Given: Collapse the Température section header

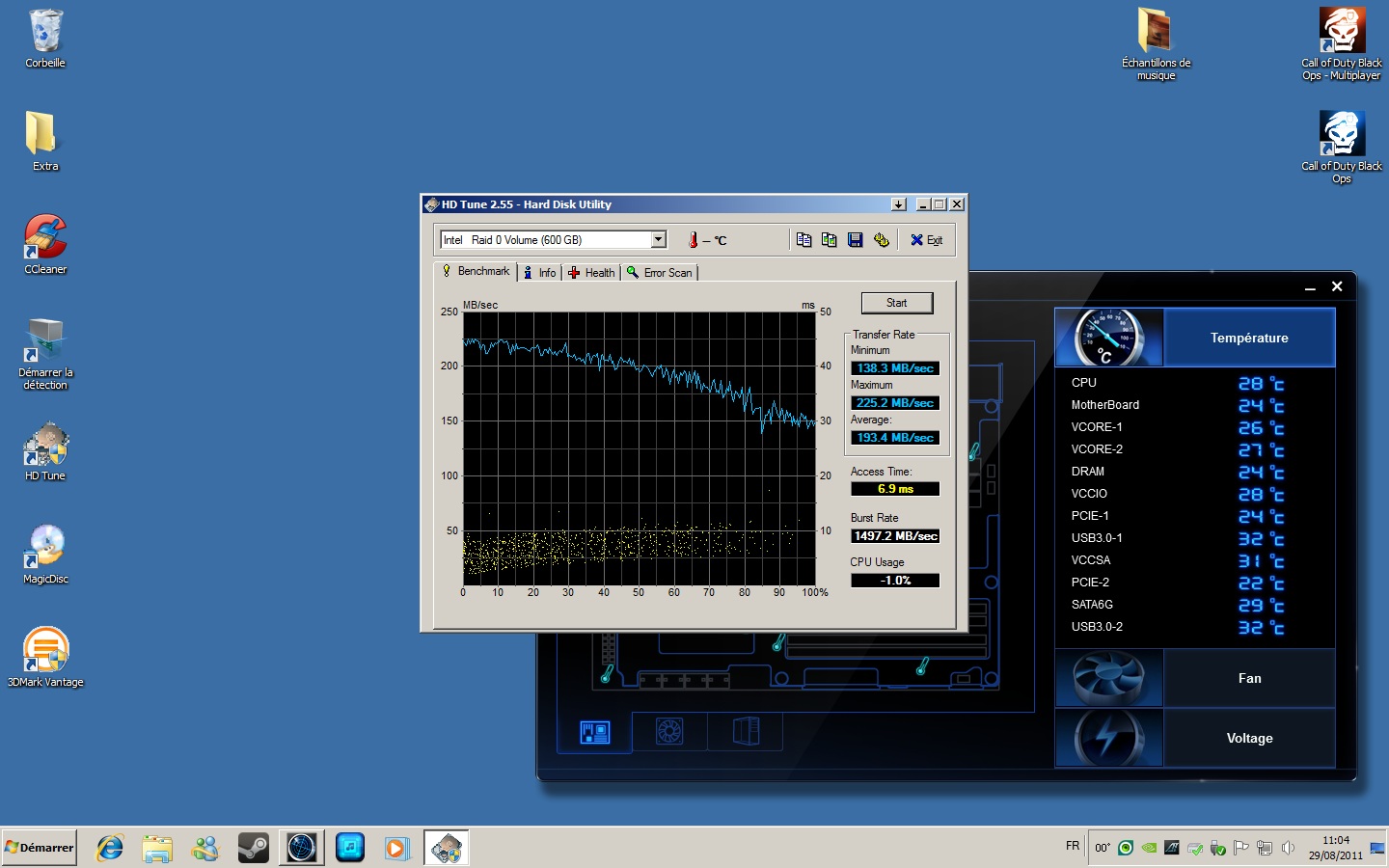Looking at the screenshot, I should (1249, 339).
